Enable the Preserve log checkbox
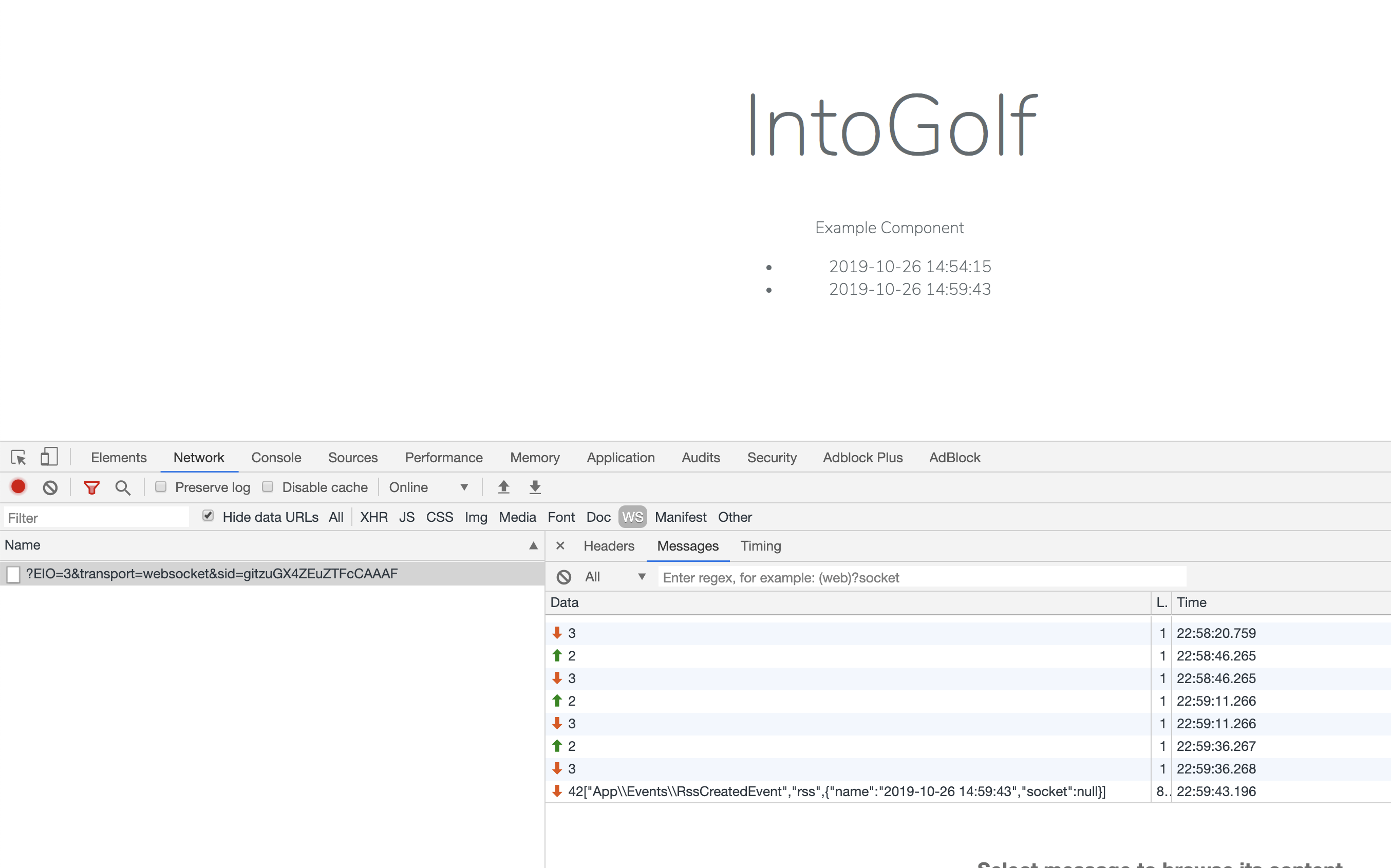This screenshot has height=868, width=1391. [x=161, y=487]
